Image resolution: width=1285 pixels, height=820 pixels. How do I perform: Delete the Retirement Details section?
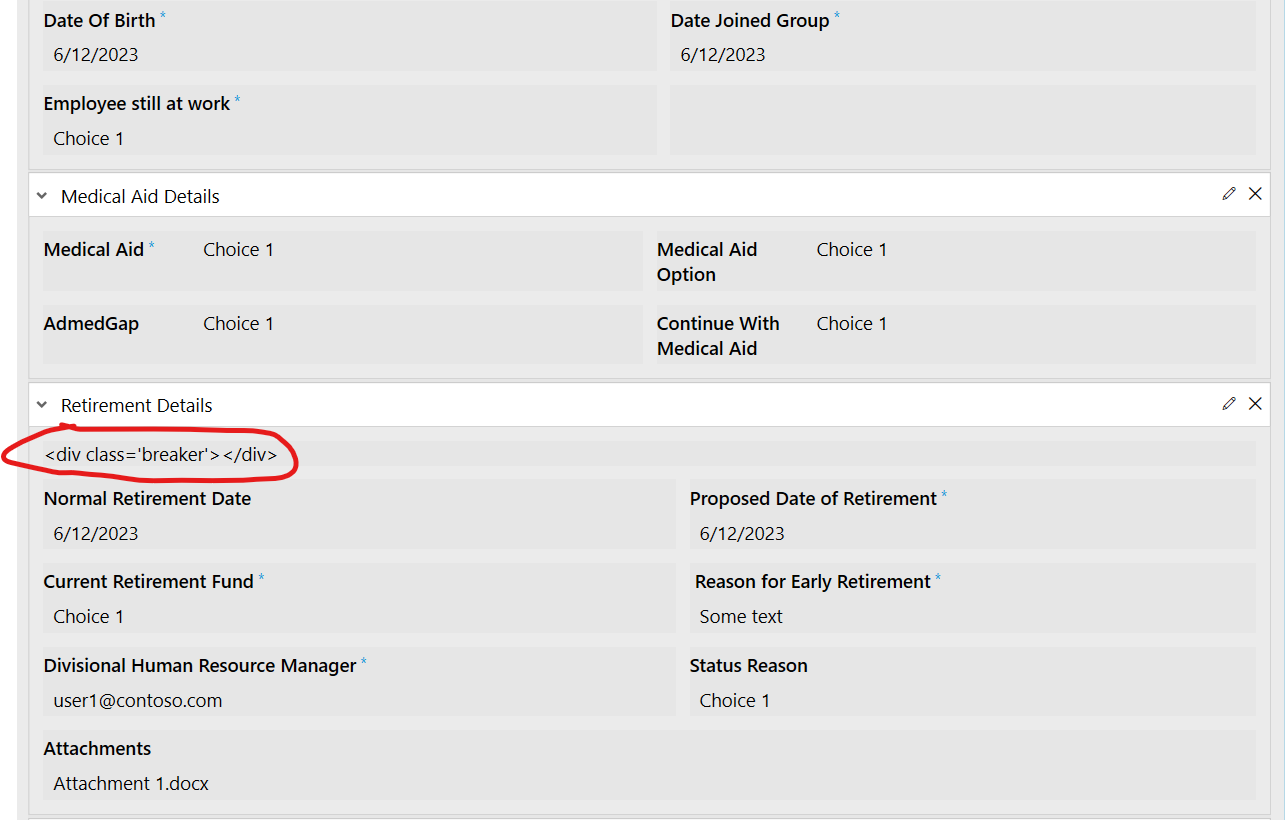pyautogui.click(x=1255, y=404)
